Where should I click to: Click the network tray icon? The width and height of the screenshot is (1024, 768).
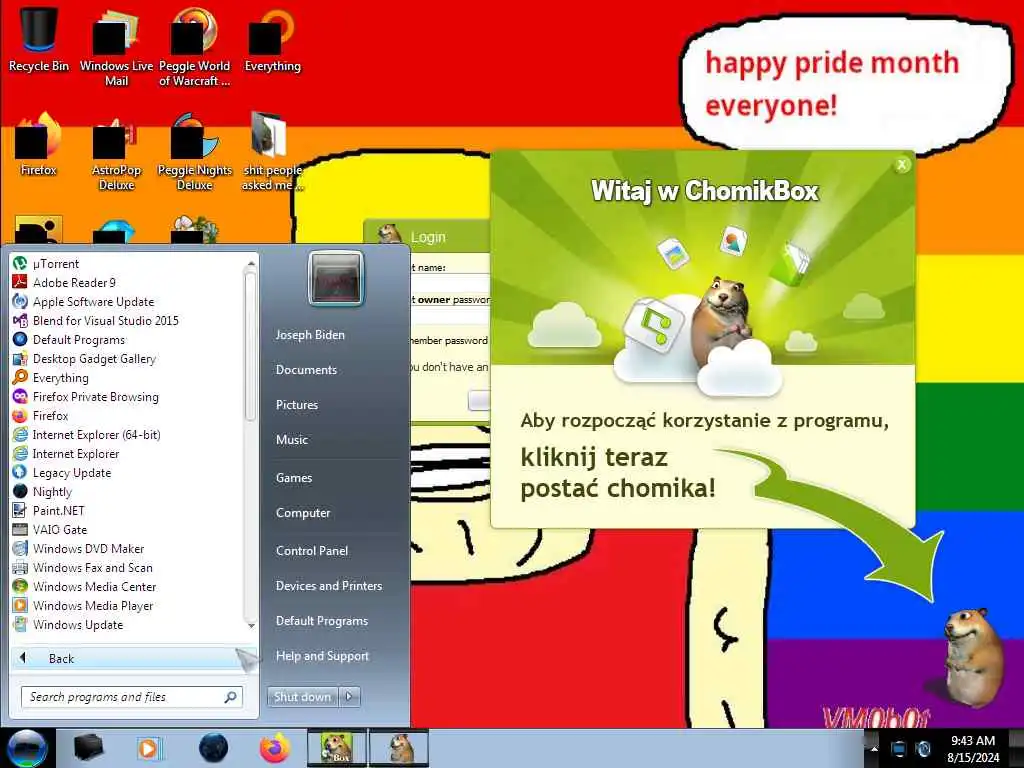pyautogui.click(x=899, y=749)
